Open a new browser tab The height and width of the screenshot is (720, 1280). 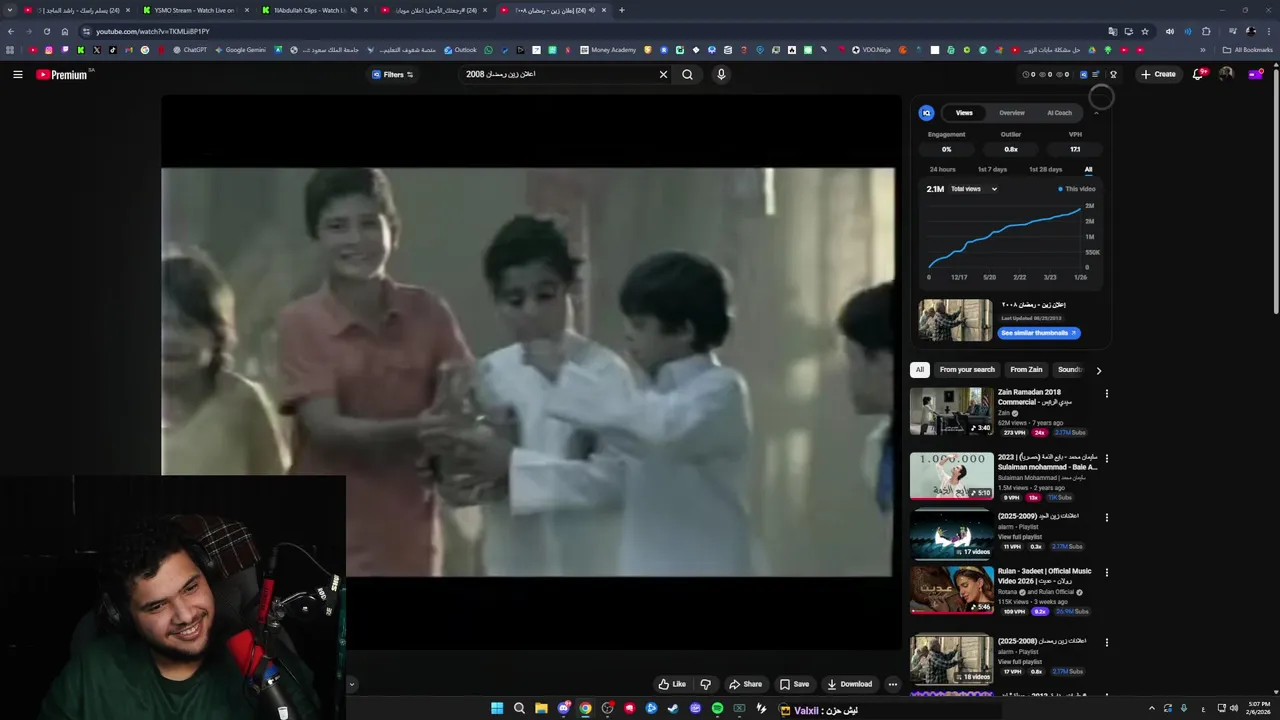[621, 10]
